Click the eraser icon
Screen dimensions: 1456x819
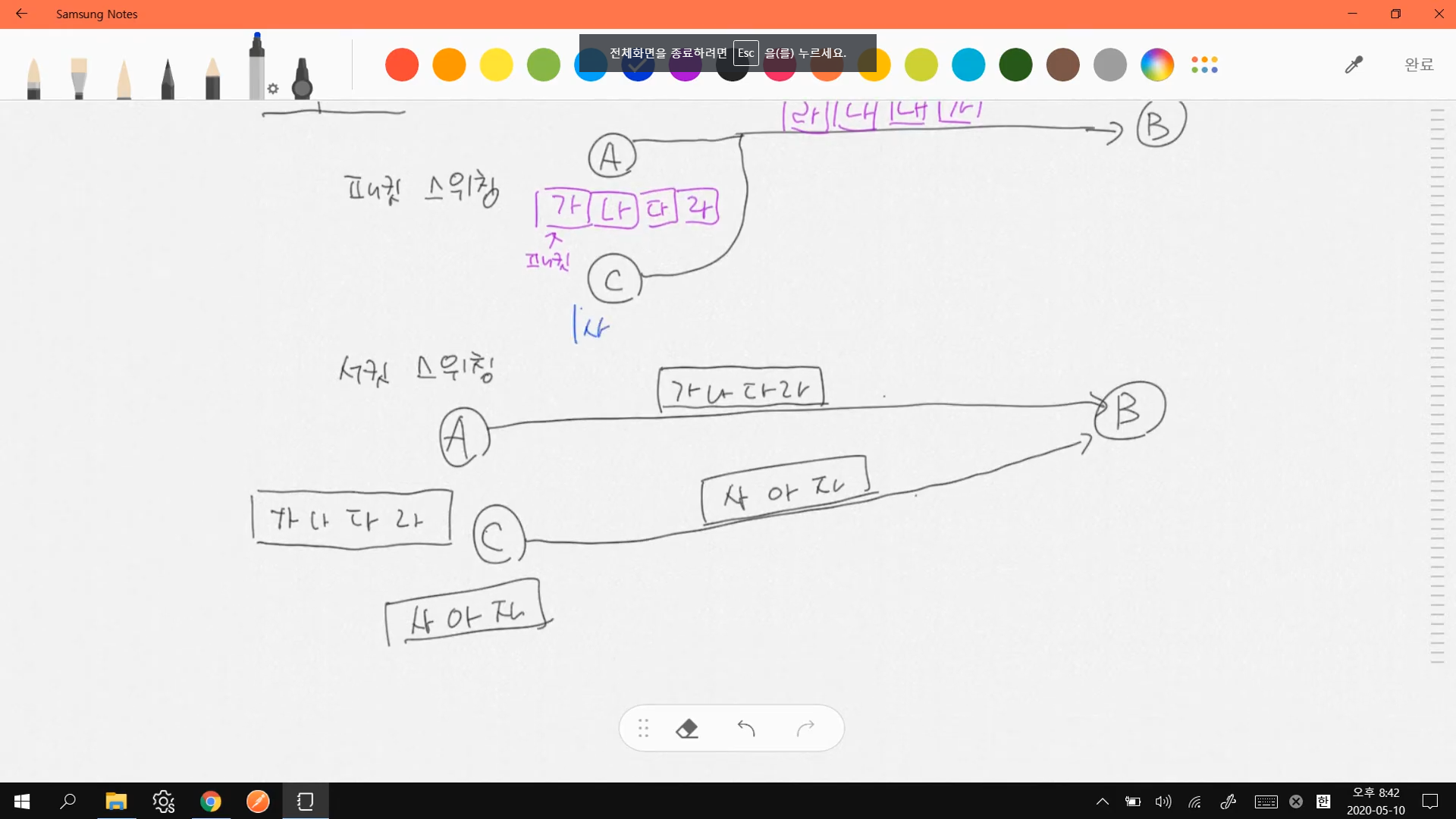(687, 729)
